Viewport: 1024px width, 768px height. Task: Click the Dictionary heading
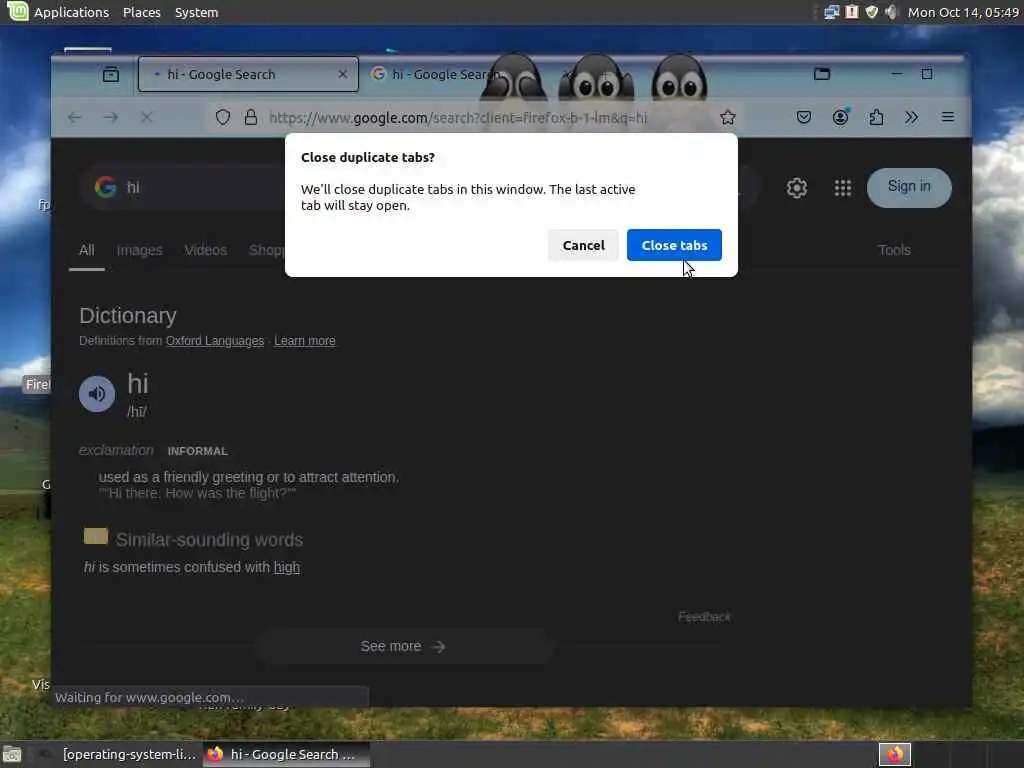(x=128, y=316)
